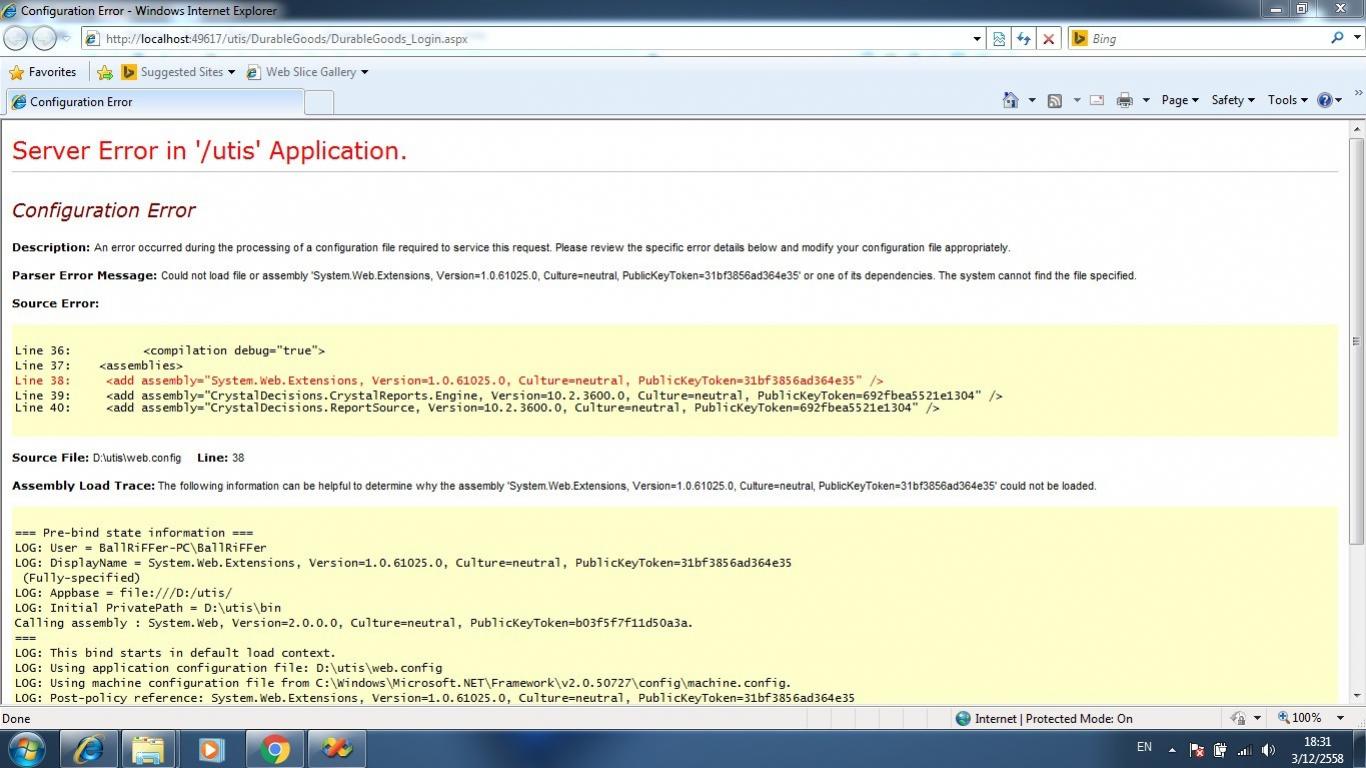
Task: Open a new blank tab
Action: [x=319, y=102]
